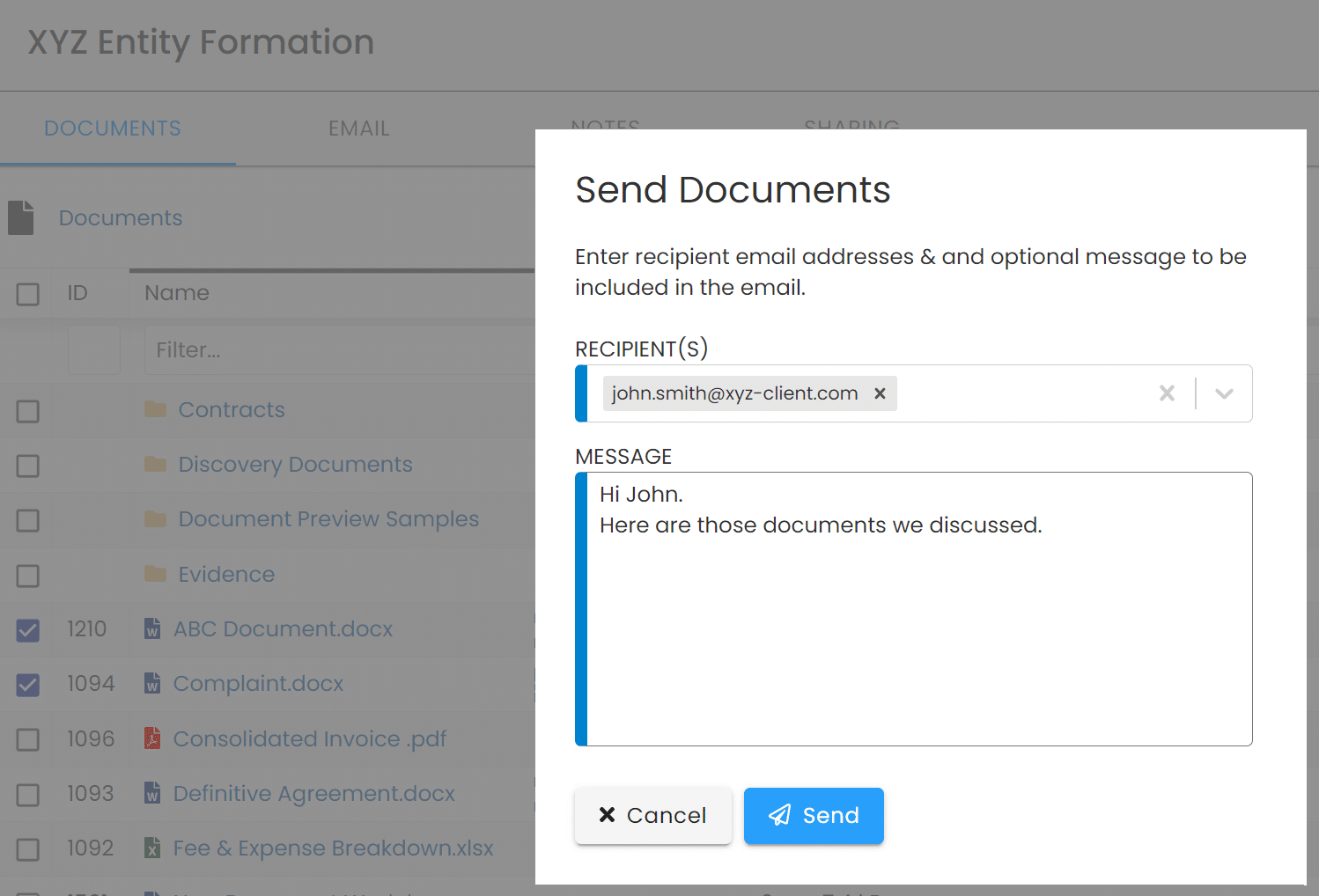Click the Word icon for Definitive Agreement.docx
1319x896 pixels.
(x=152, y=793)
